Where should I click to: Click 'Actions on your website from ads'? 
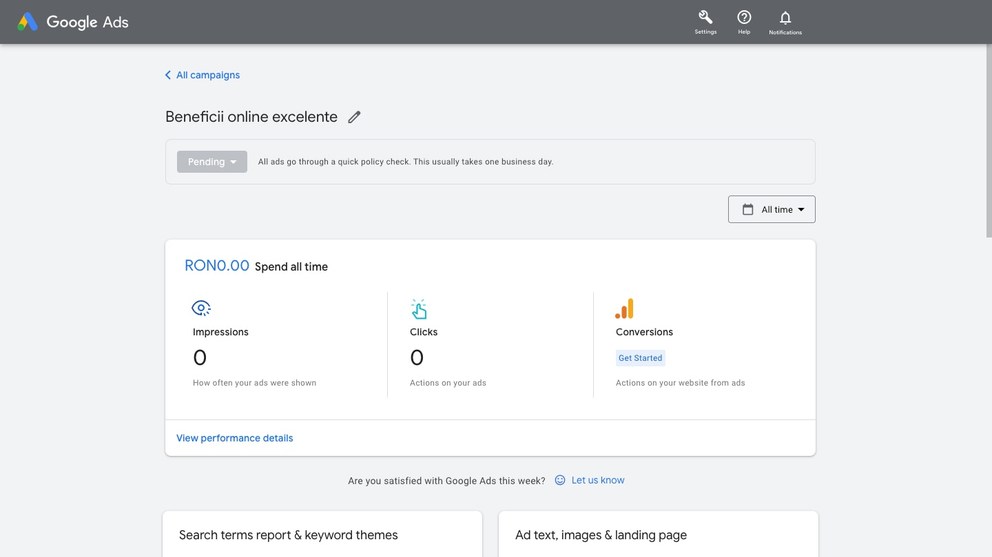[680, 383]
